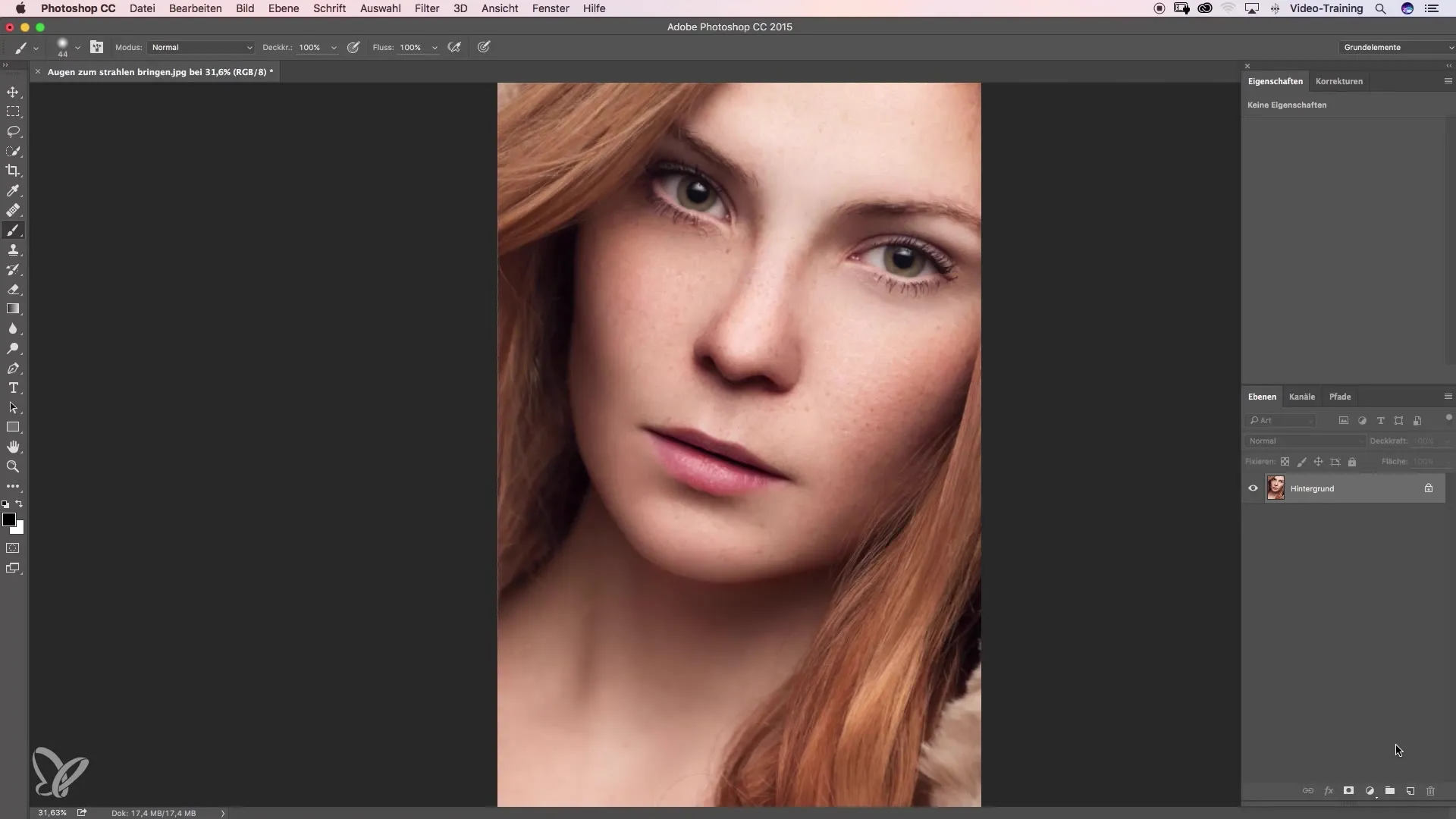Select the Path Selection tool
The height and width of the screenshot is (819, 1456).
point(13,407)
